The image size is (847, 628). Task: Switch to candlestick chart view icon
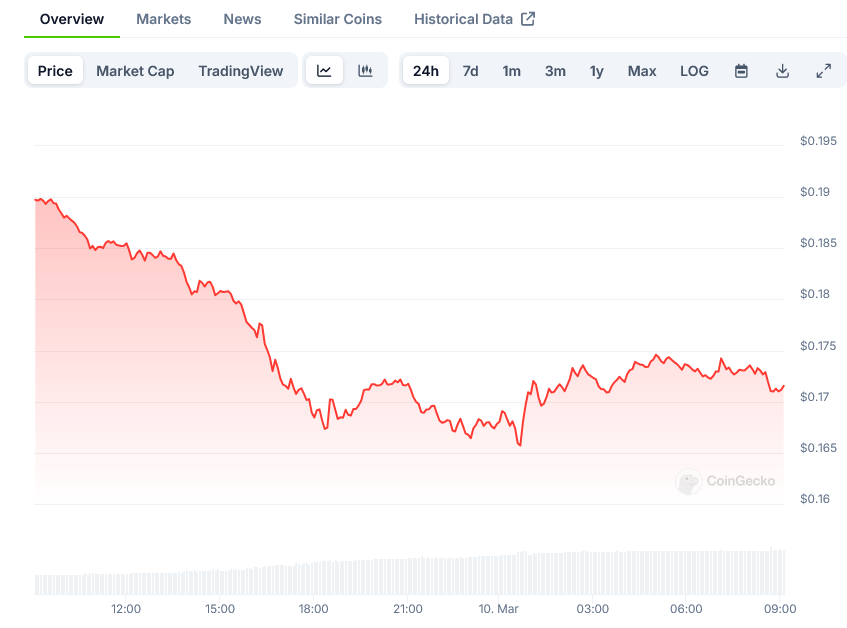[x=365, y=71]
